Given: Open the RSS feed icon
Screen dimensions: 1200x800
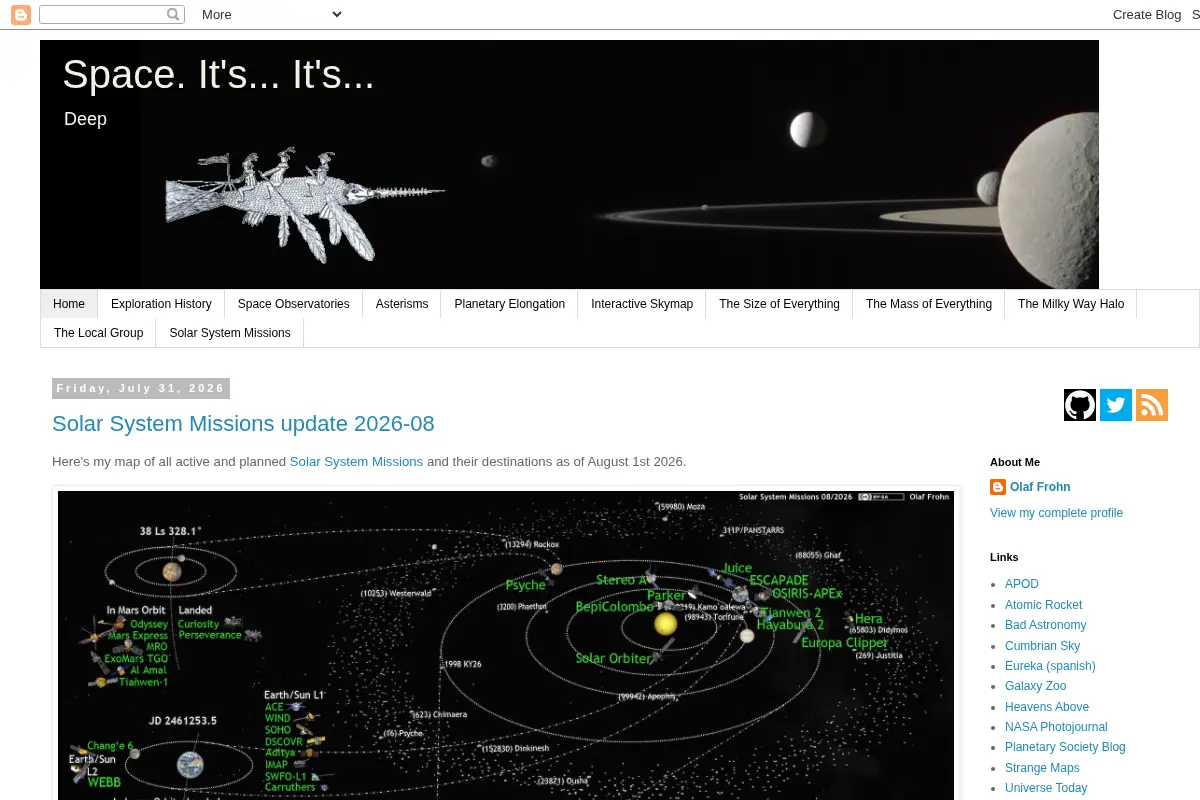Looking at the screenshot, I should click(x=1152, y=405).
